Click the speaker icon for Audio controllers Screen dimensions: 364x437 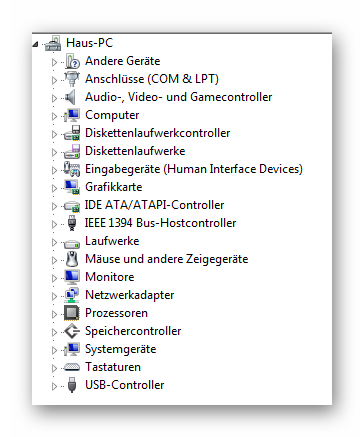(71, 97)
